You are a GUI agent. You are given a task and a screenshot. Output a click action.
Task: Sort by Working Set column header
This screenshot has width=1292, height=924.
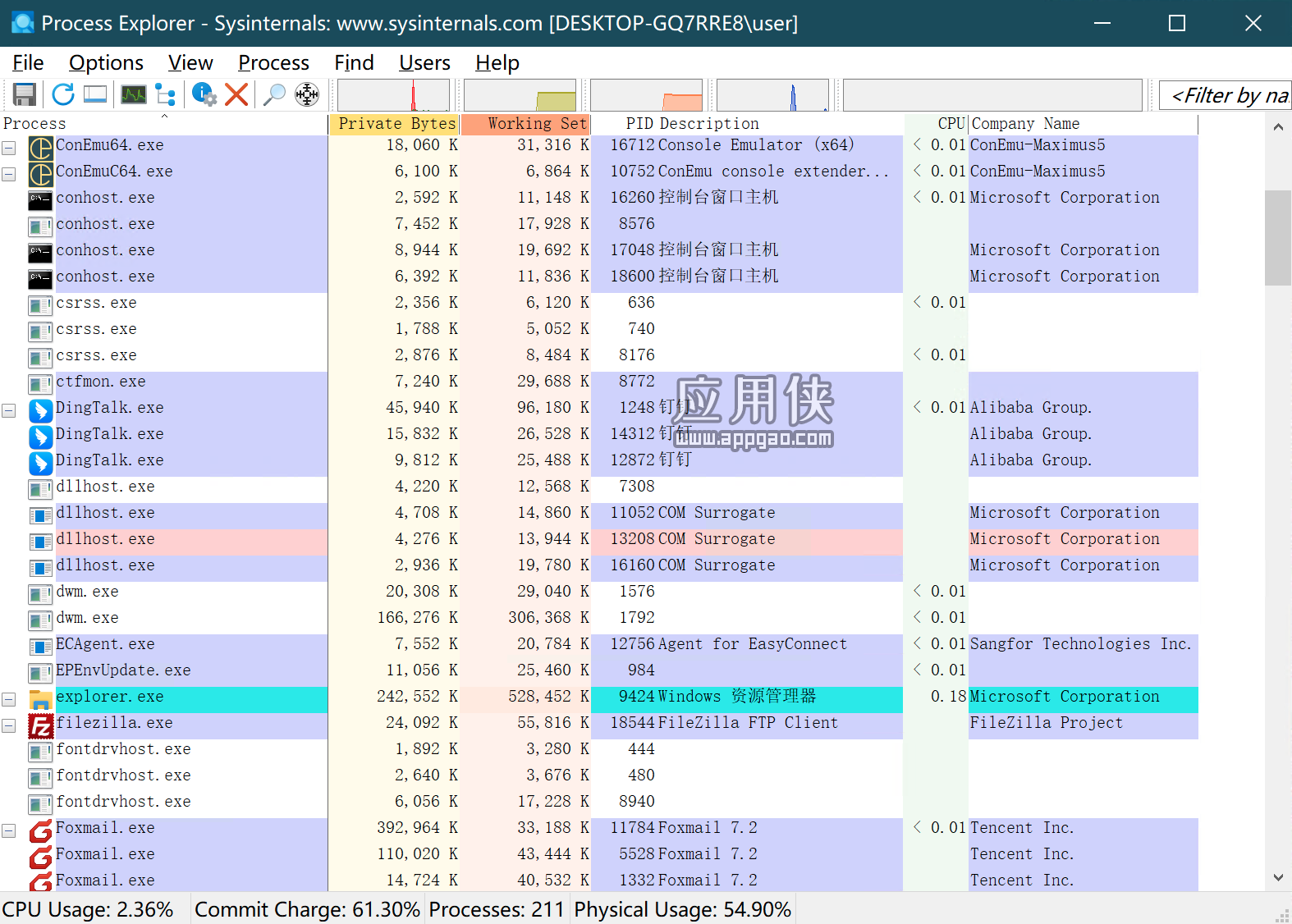pos(525,124)
